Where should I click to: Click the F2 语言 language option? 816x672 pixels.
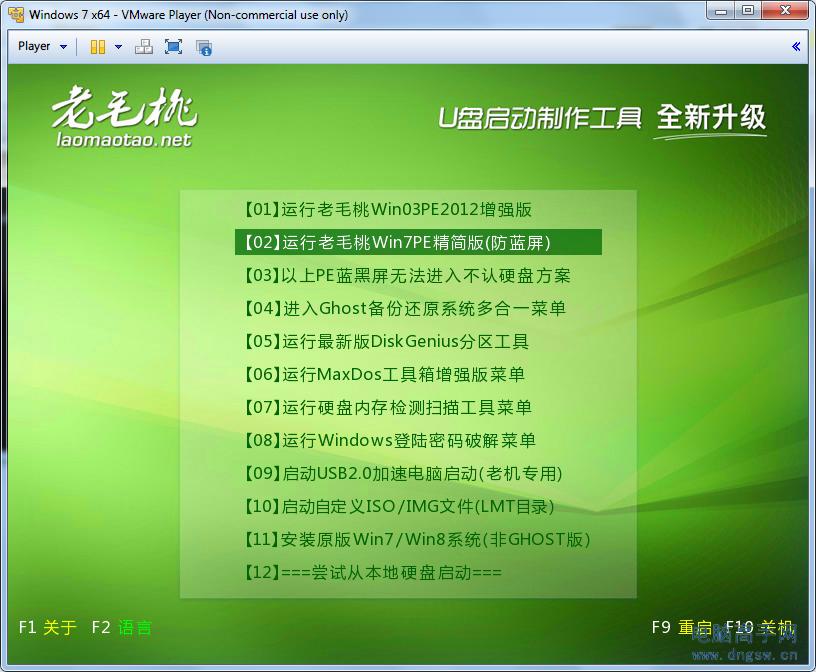(120, 628)
